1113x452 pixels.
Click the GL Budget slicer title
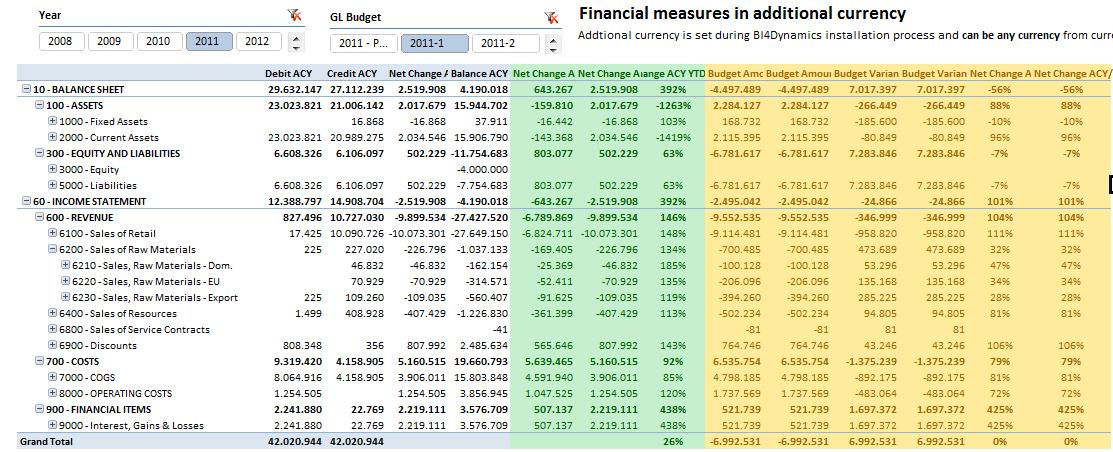356,16
